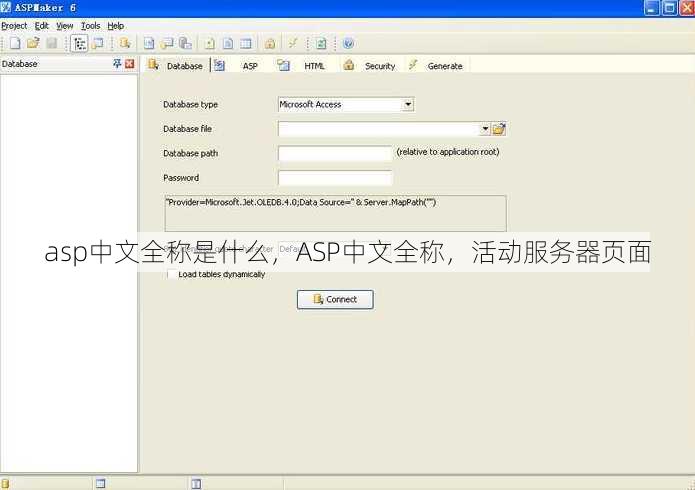695x490 pixels.
Task: Click the green refresh page toolbar icon
Action: [x=321, y=43]
